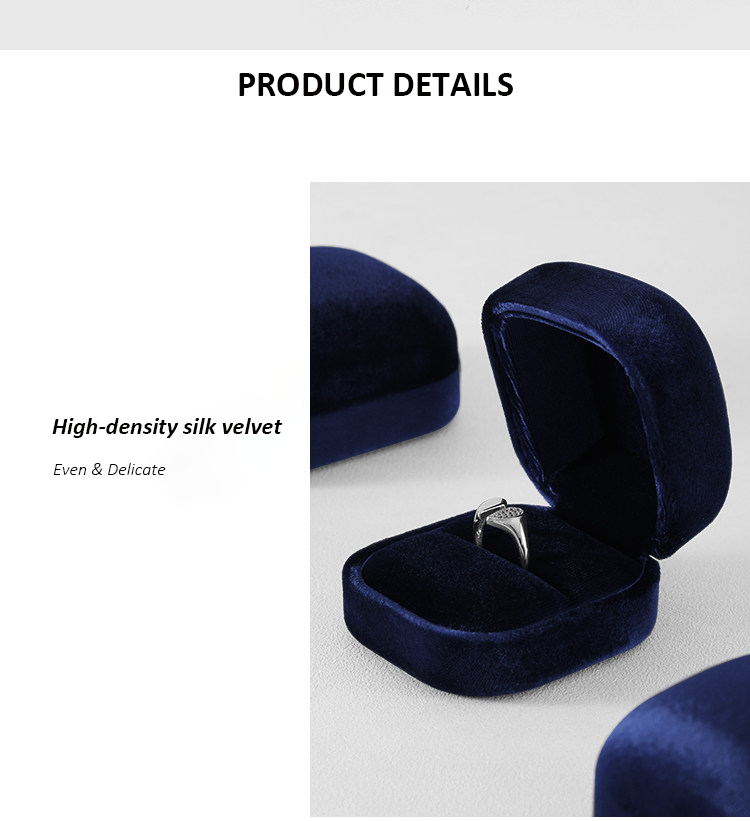Click the front wall of the open box base
This screenshot has height=821, width=750.
pyautogui.click(x=487, y=649)
